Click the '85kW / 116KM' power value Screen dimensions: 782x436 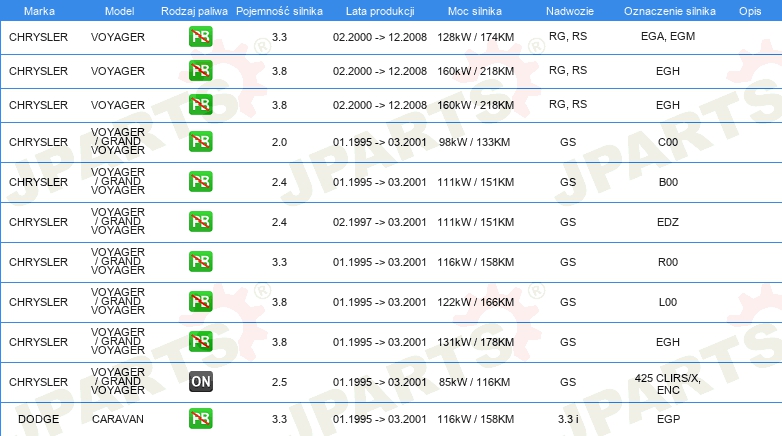(474, 382)
